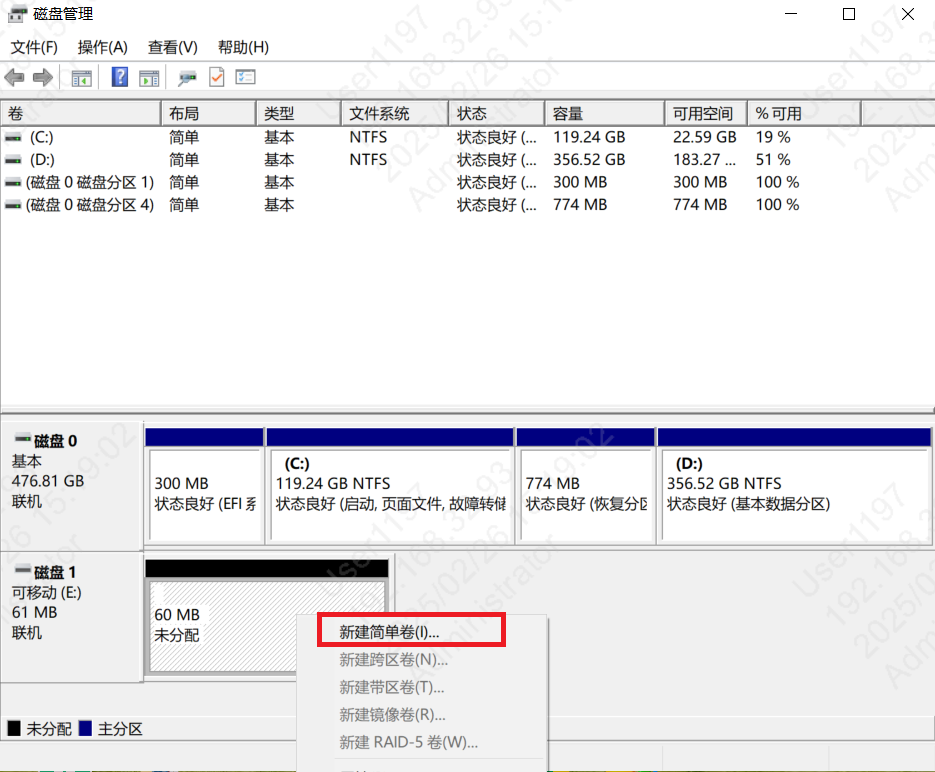Image resolution: width=935 pixels, height=772 pixels.
Task: Click the show/hide console tree toolbar icon
Action: tap(81, 77)
